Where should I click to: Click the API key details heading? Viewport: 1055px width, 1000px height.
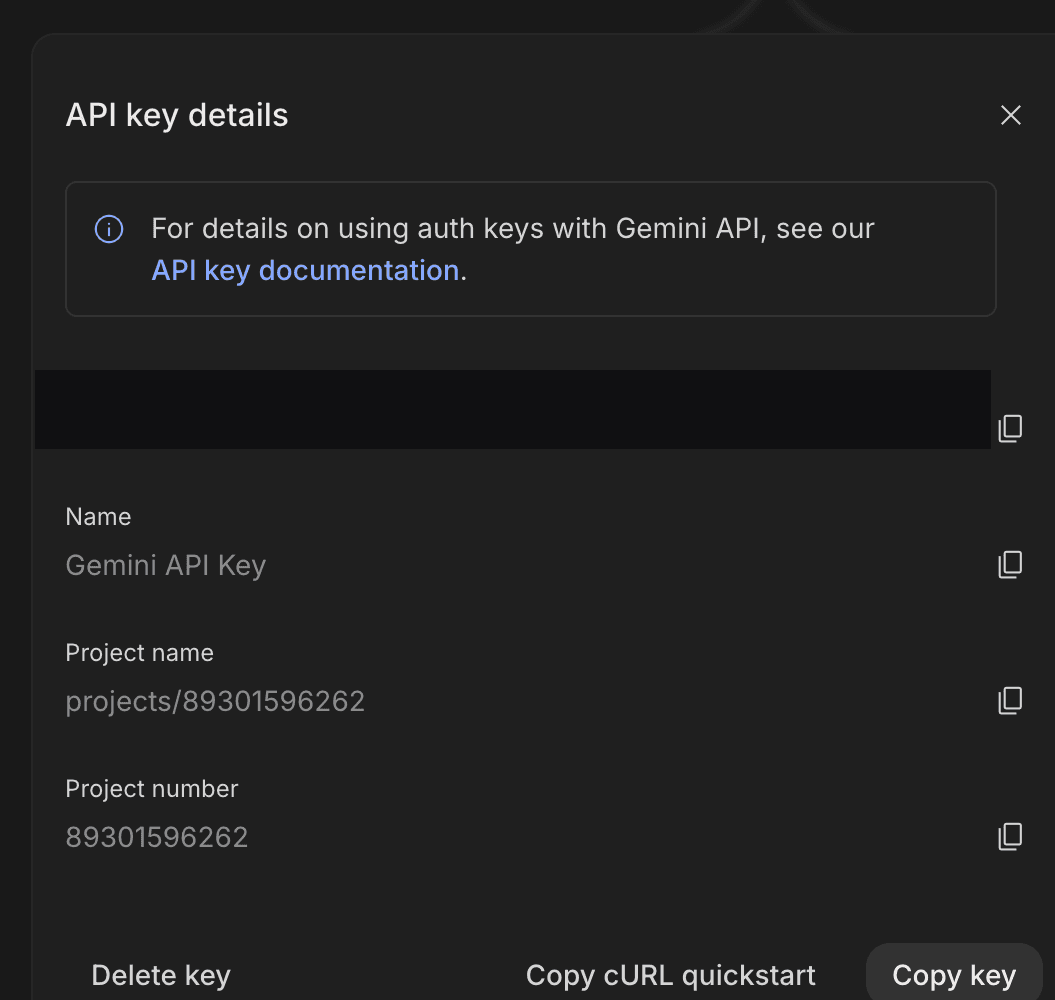pos(177,115)
